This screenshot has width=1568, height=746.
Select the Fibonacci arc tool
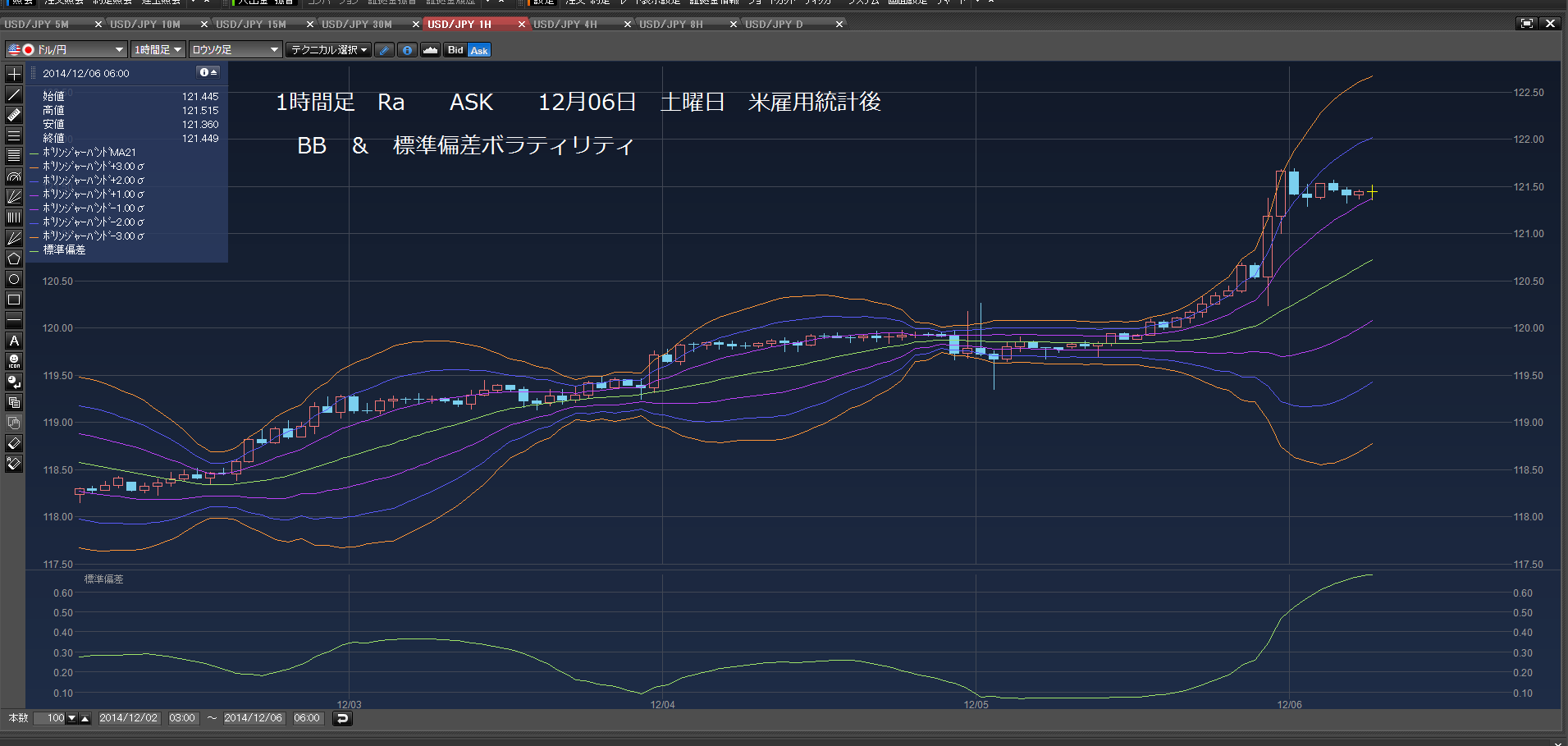coord(14,176)
